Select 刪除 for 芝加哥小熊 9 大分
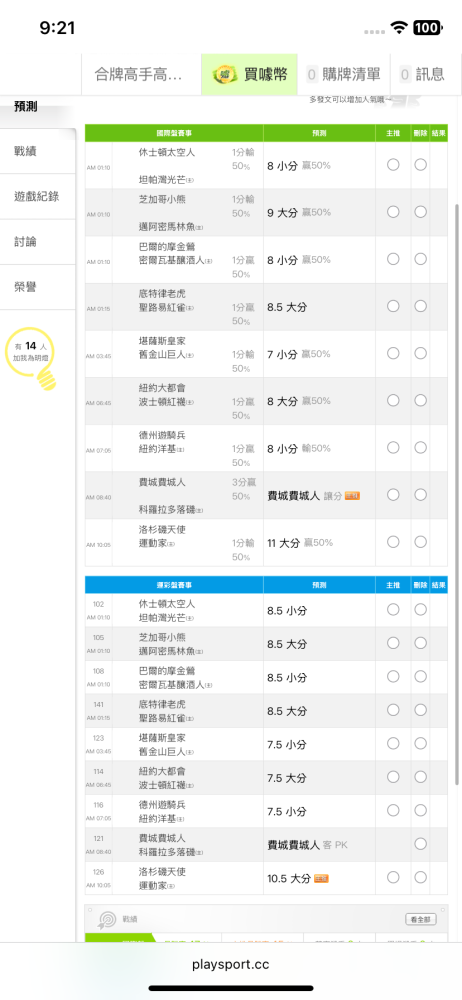The image size is (462, 1000). click(421, 212)
